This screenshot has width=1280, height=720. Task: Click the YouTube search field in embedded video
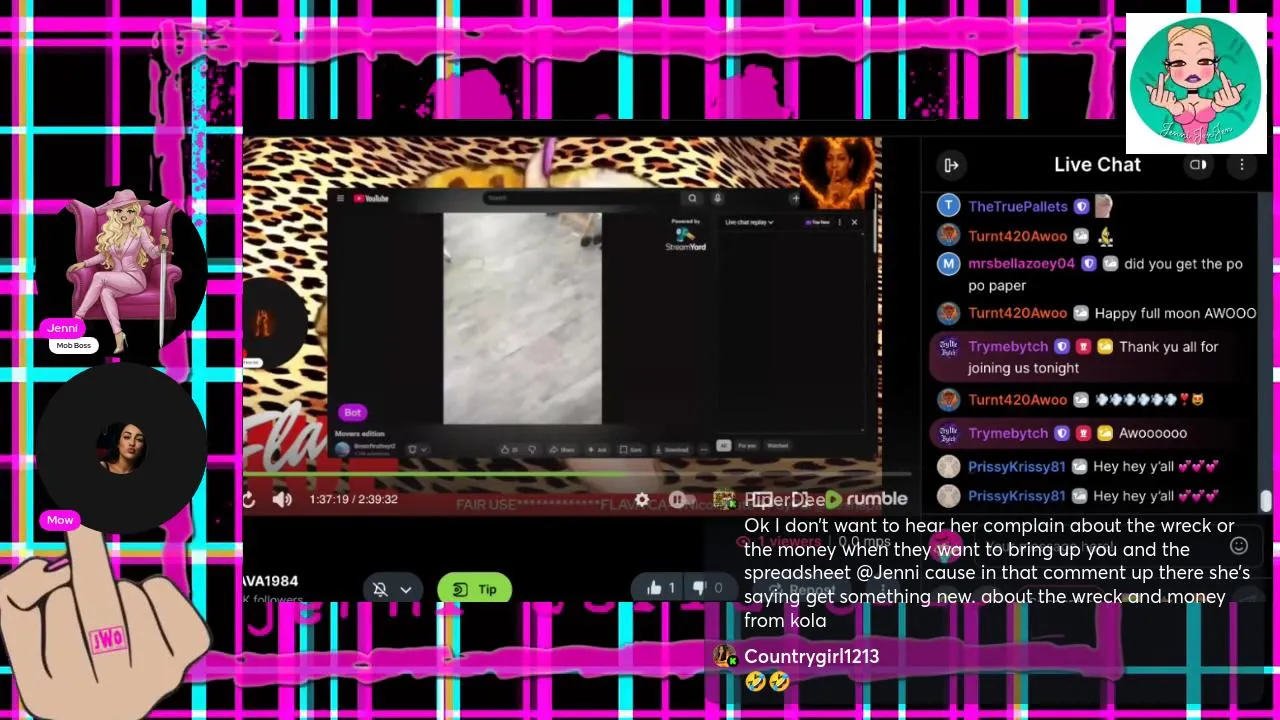pyautogui.click(x=581, y=198)
